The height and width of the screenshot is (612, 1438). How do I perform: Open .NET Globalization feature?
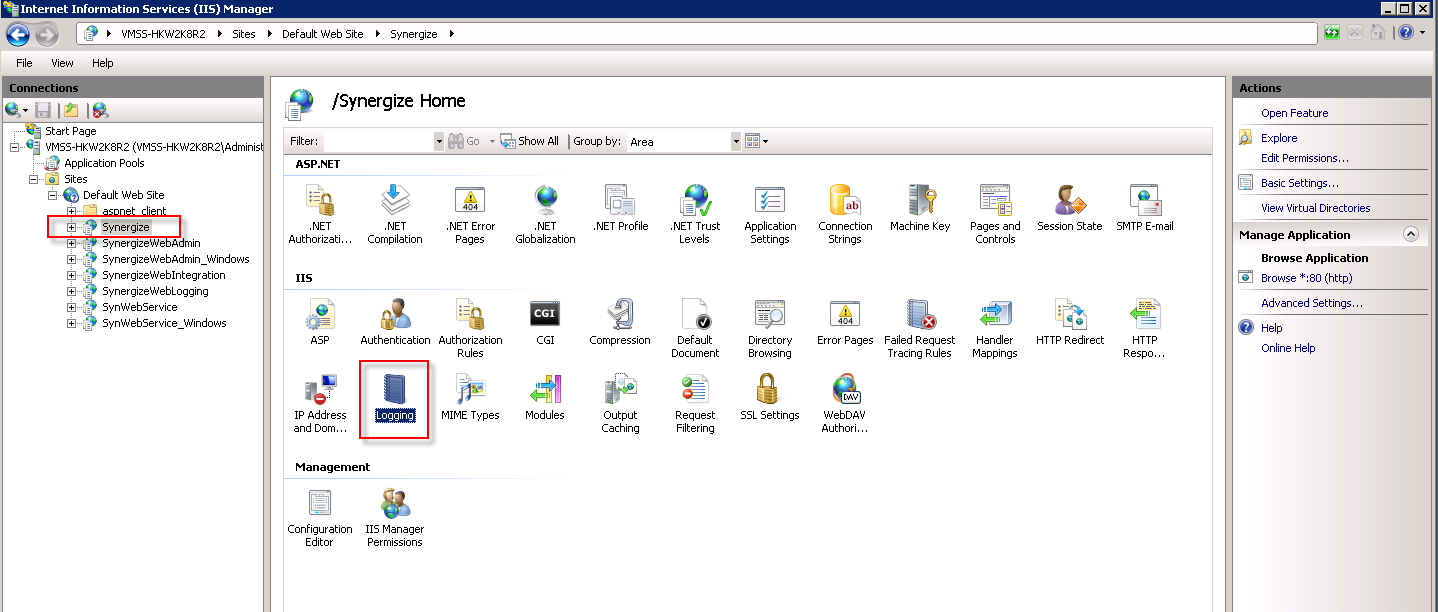(x=545, y=213)
